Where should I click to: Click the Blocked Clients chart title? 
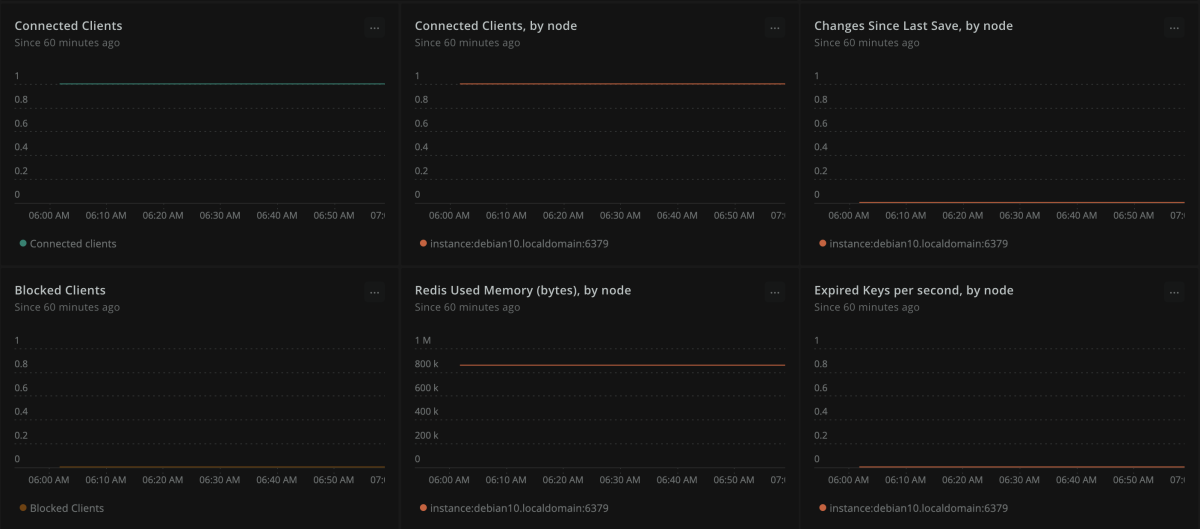pos(60,290)
